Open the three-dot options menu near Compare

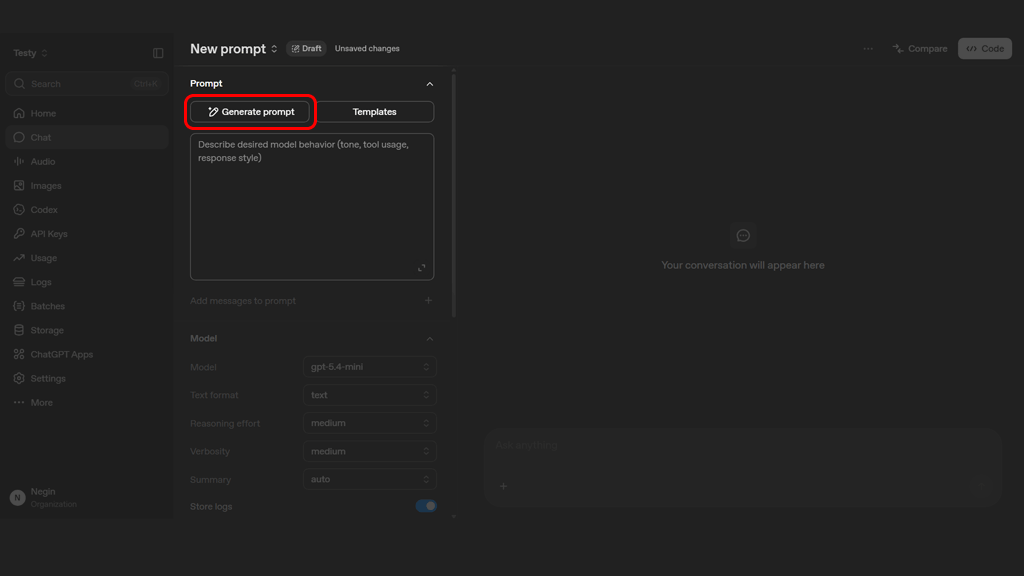(868, 49)
